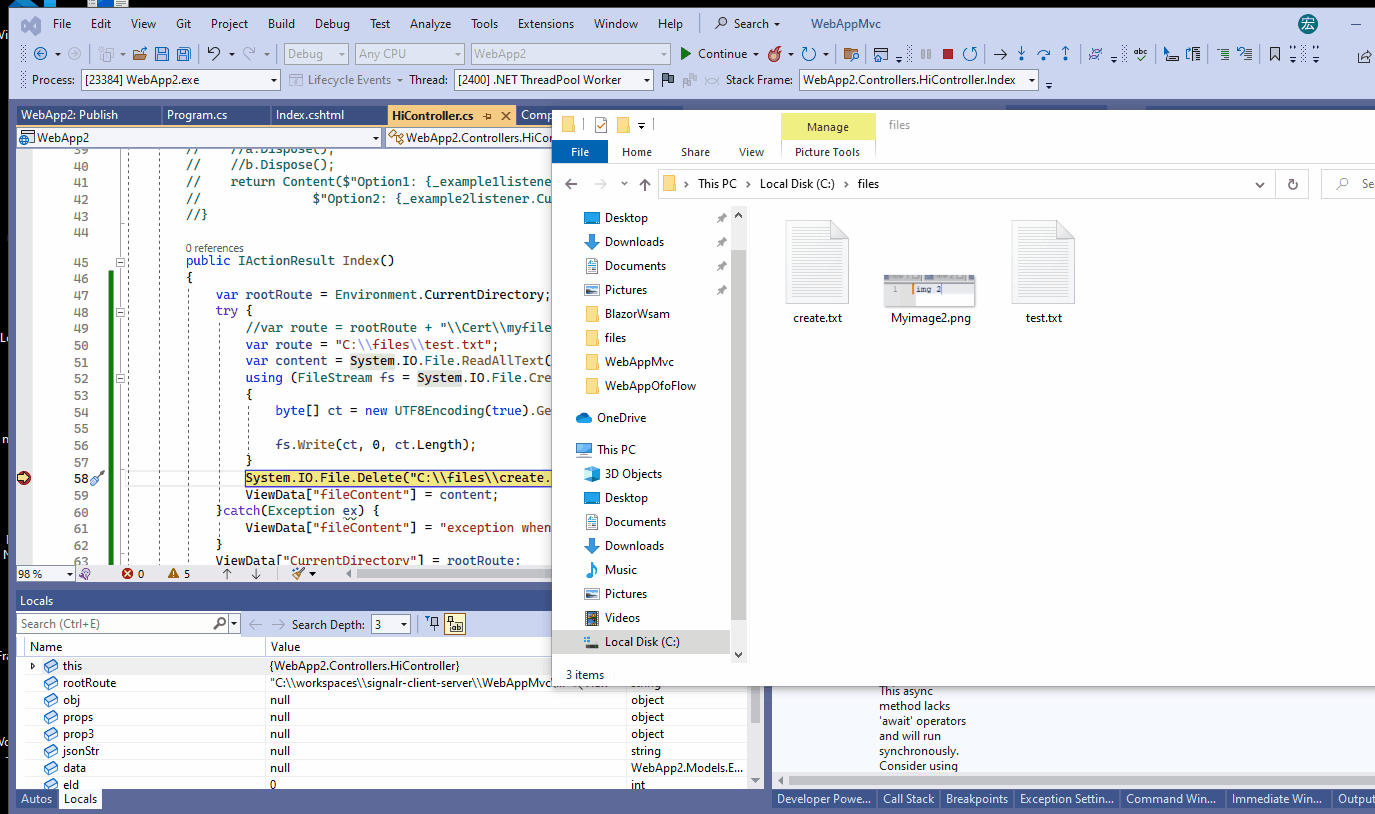Open the Any CPU platform dropdown

(x=410, y=54)
